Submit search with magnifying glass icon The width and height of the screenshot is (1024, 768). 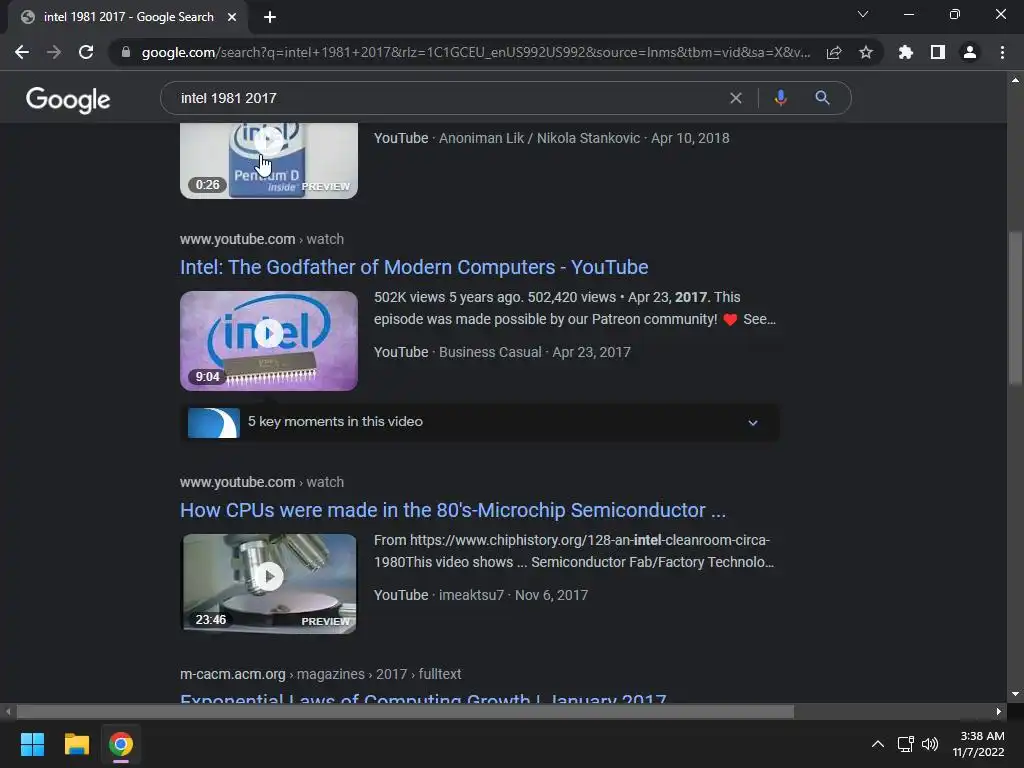(x=822, y=98)
